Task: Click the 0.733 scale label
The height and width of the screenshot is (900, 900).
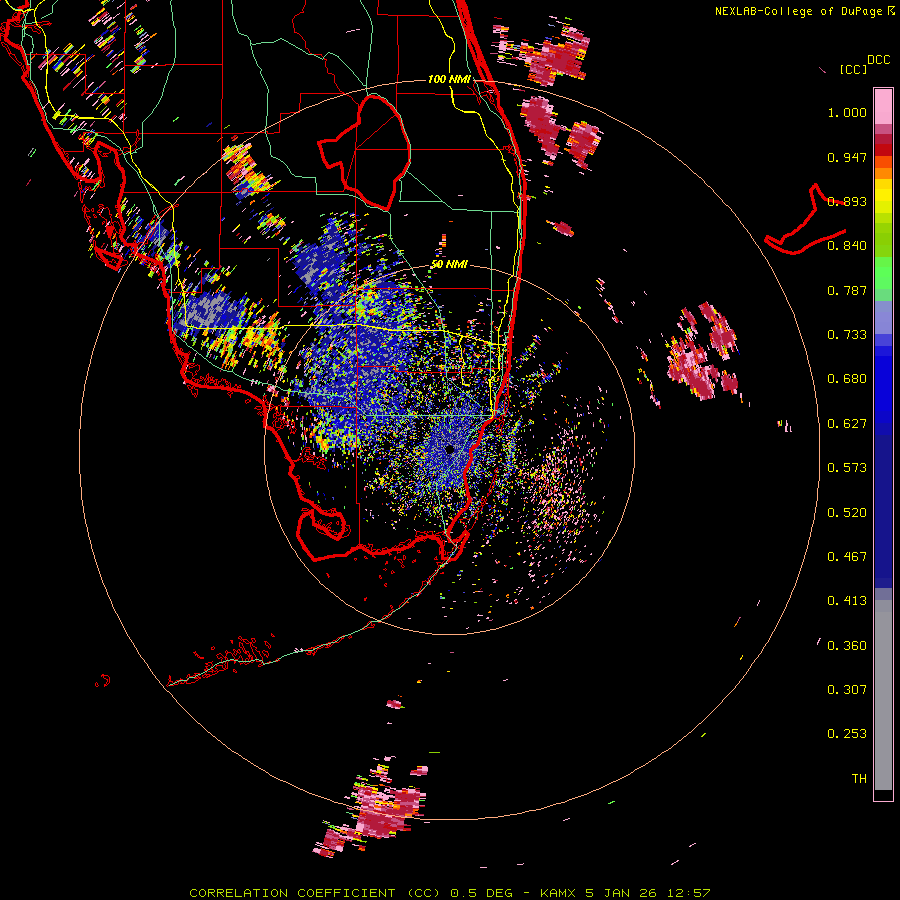Action: pyautogui.click(x=847, y=335)
